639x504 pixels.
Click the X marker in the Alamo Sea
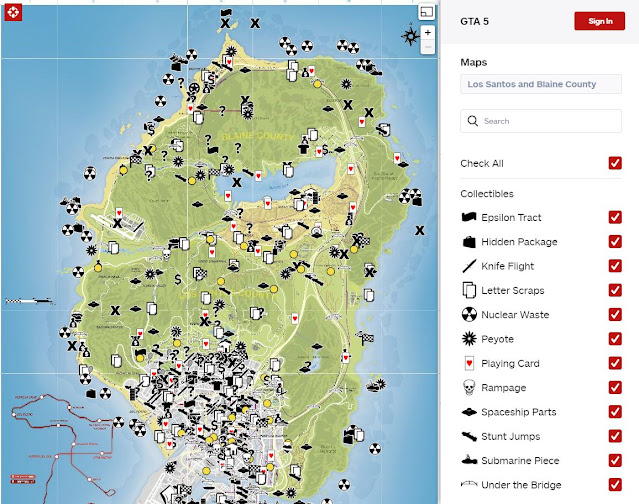pos(237,182)
